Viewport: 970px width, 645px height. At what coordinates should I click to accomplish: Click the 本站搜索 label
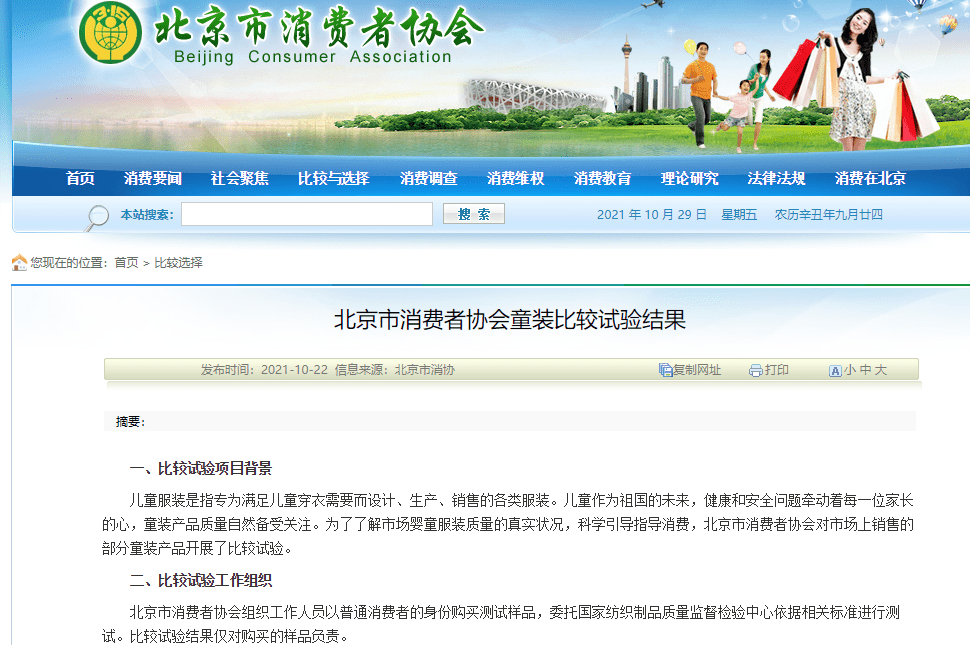147,215
